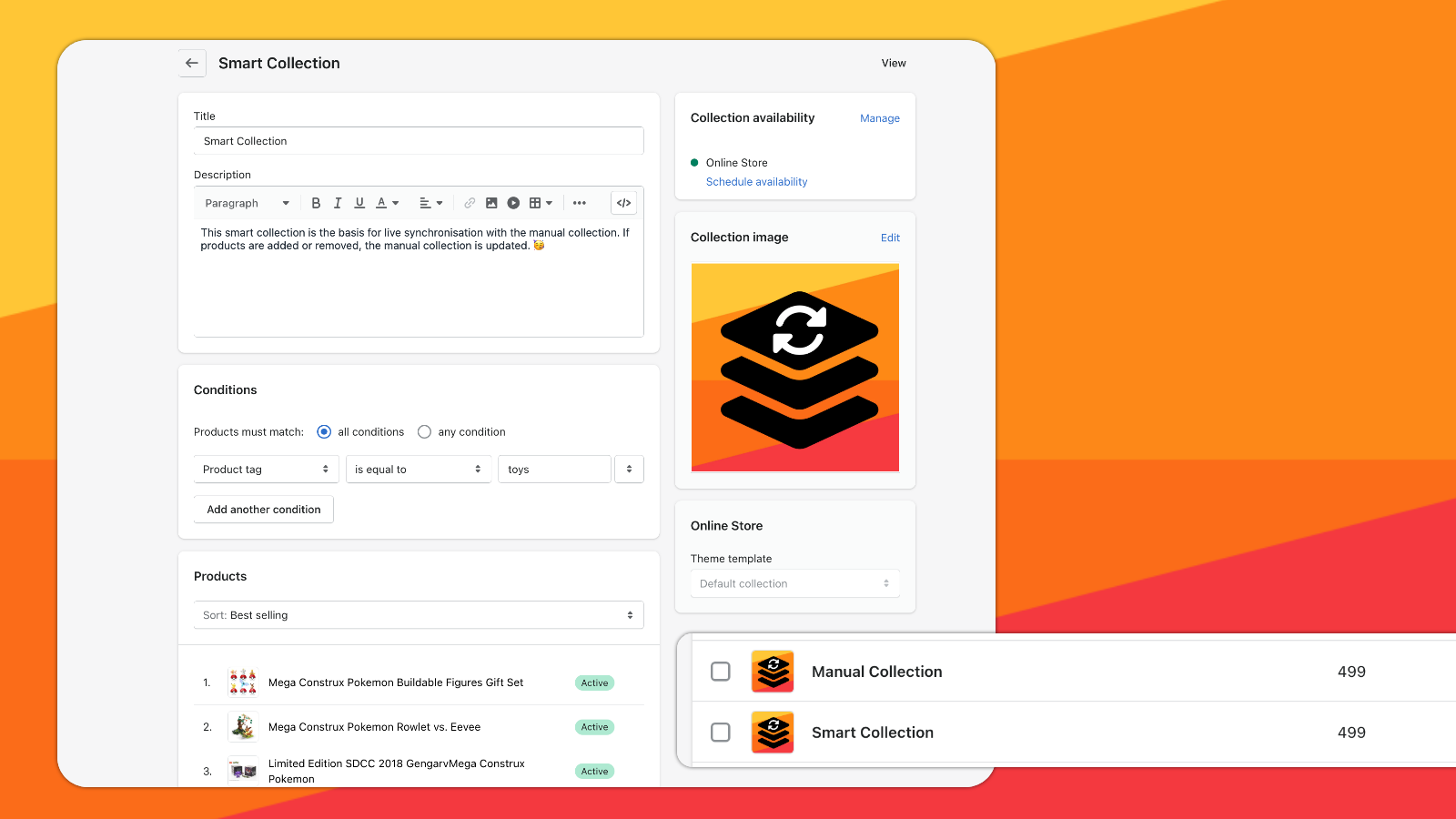Go back using the arrow button
This screenshot has width=1456, height=819.
point(192,63)
